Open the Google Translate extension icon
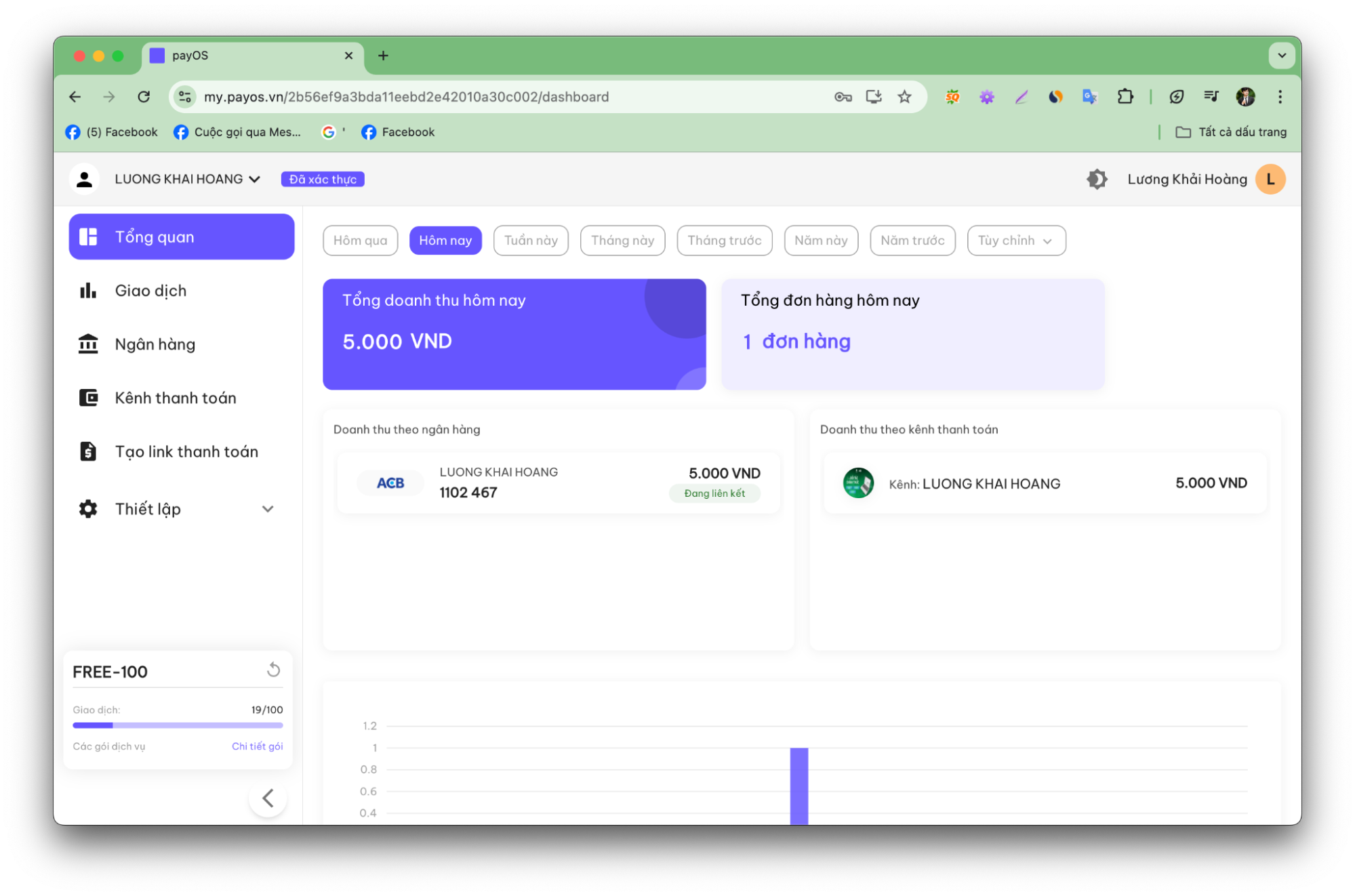The height and width of the screenshot is (896, 1355). (1089, 97)
